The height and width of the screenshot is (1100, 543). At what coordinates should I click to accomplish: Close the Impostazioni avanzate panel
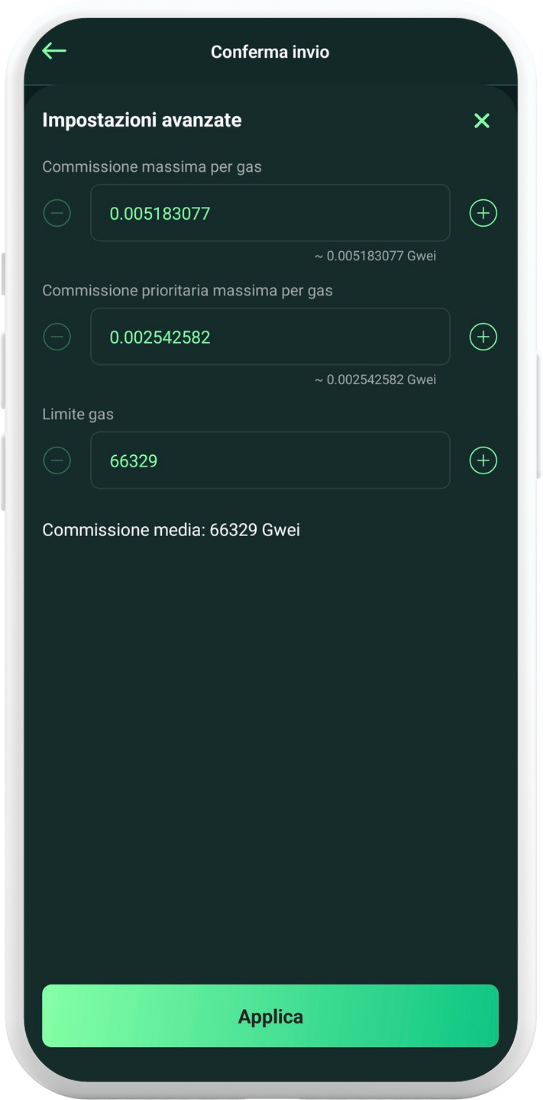[x=481, y=121]
